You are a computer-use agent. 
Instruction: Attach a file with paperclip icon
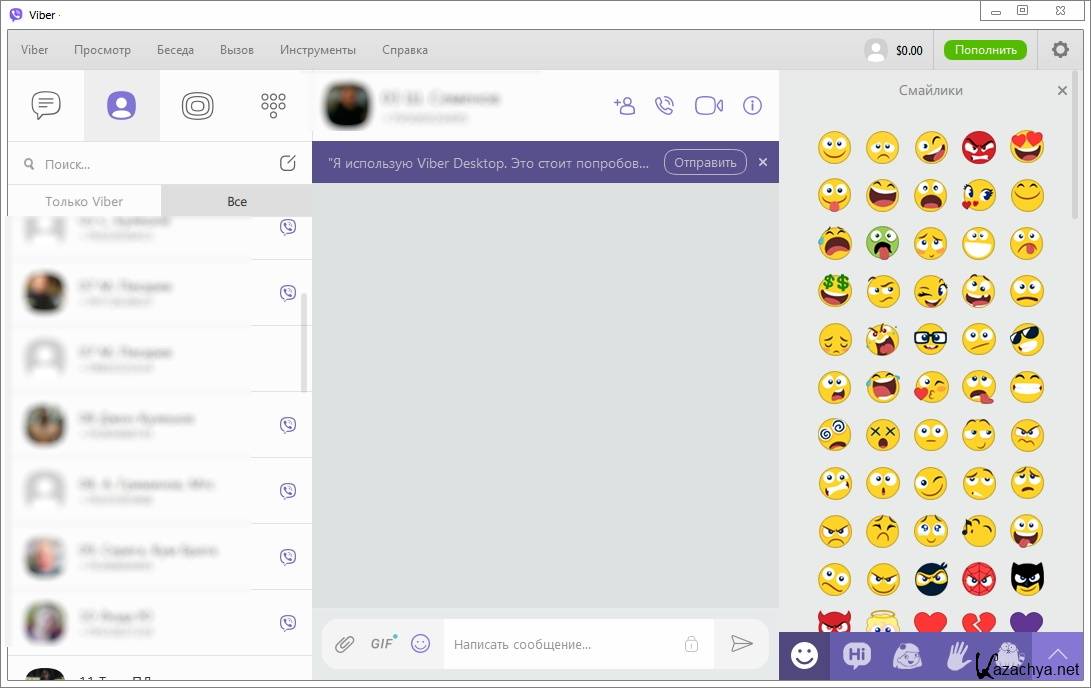point(344,644)
